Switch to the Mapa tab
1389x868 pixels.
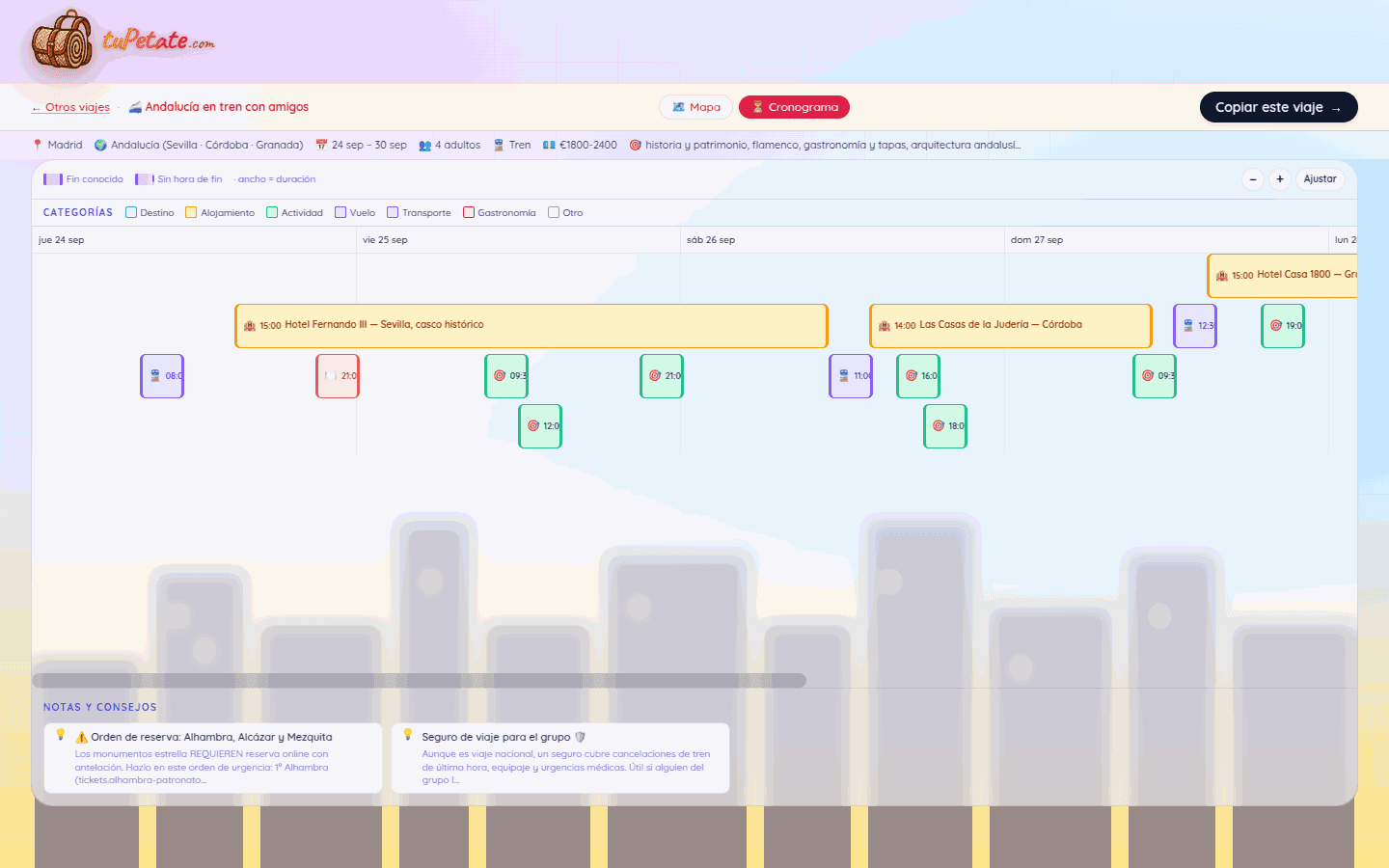tap(696, 107)
